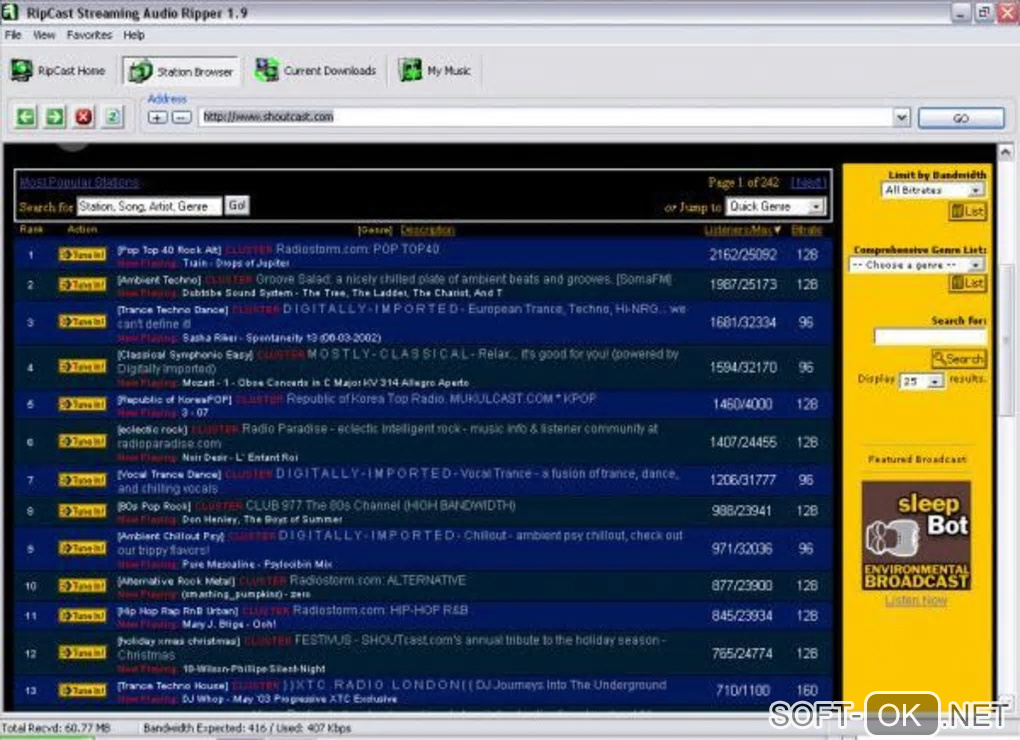This screenshot has height=740, width=1020.
Task: Click Total Recvd 60.77 MB status text
Action: pos(56,728)
